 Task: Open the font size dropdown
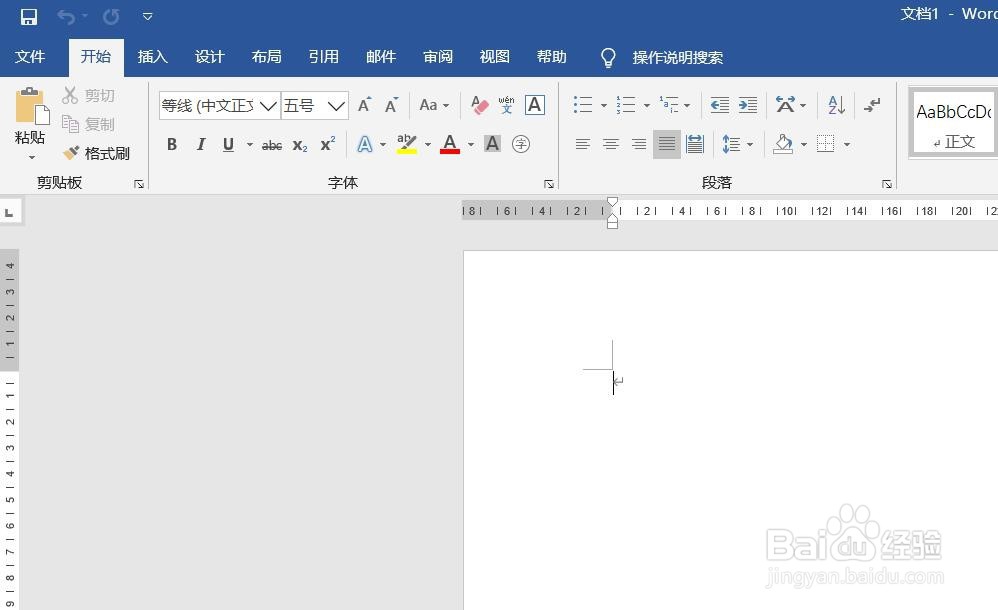336,105
